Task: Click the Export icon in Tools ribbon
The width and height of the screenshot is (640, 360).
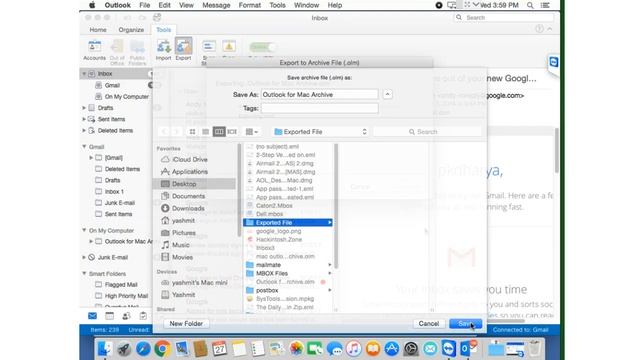Action: tap(183, 50)
